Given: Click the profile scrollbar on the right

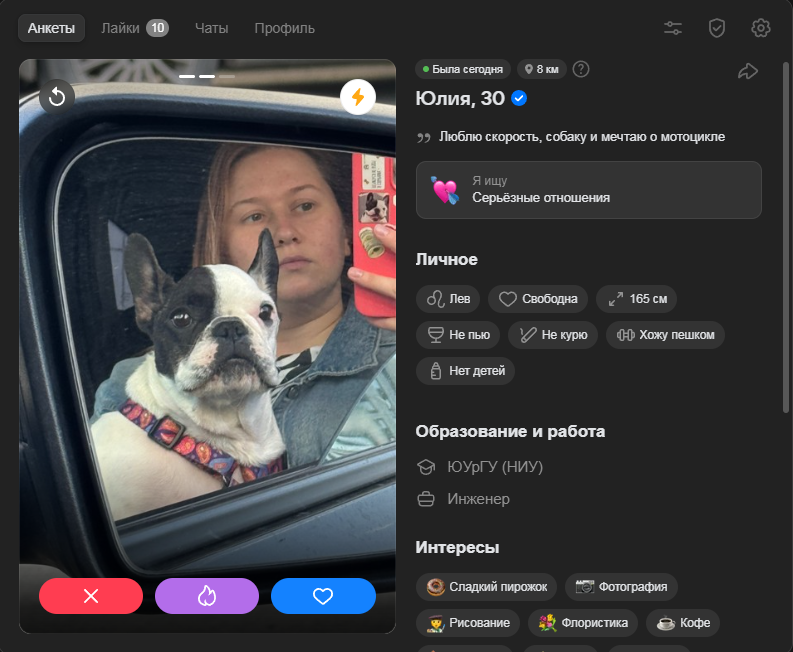Looking at the screenshot, I should [785, 240].
